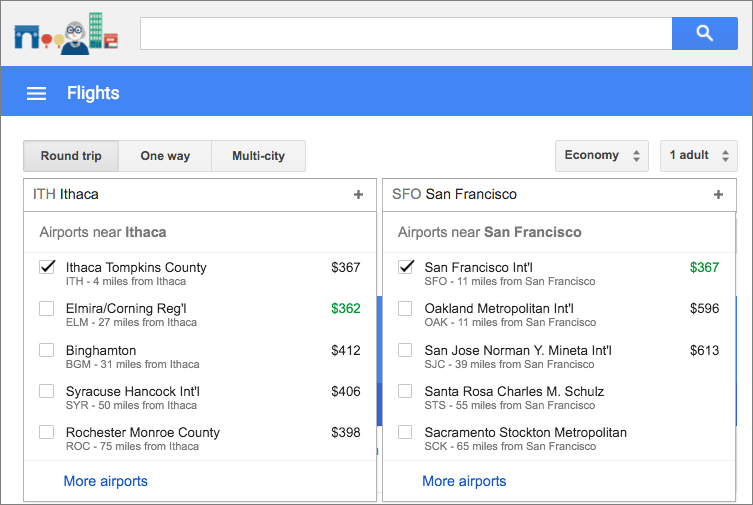
Task: Click 'OAK - 11 miles from San Francisco' text
Action: [510, 322]
